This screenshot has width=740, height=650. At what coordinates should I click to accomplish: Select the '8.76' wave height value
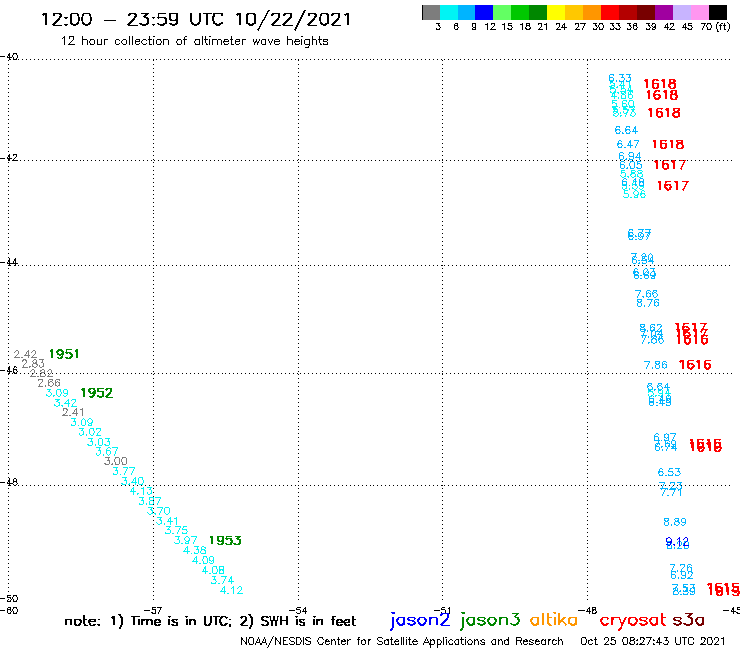click(x=648, y=303)
